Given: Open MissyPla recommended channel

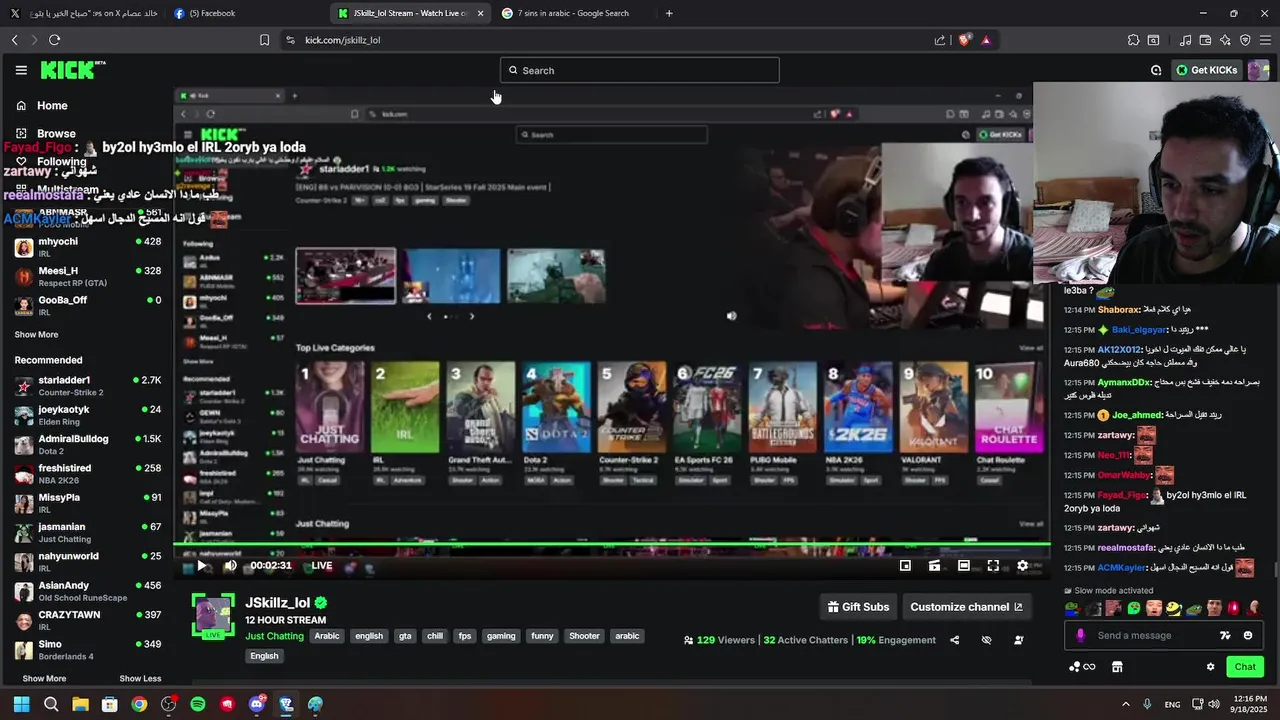Looking at the screenshot, I should [x=88, y=503].
